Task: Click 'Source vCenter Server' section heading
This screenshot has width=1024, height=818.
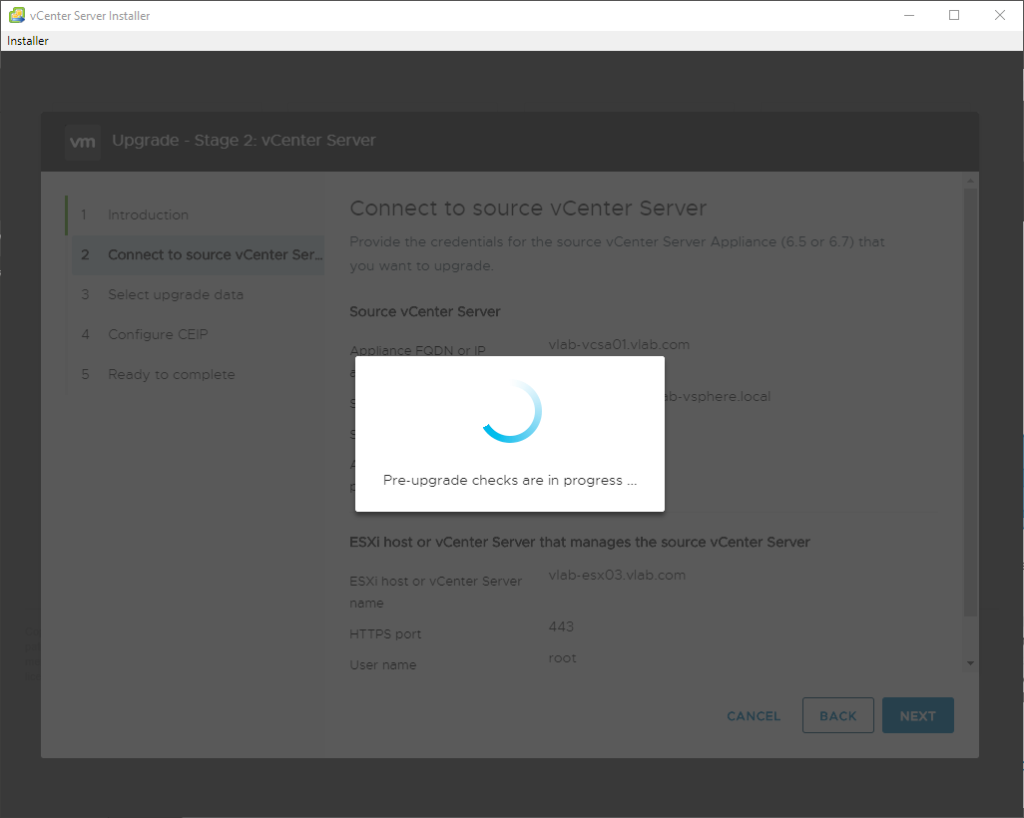Action: point(424,311)
